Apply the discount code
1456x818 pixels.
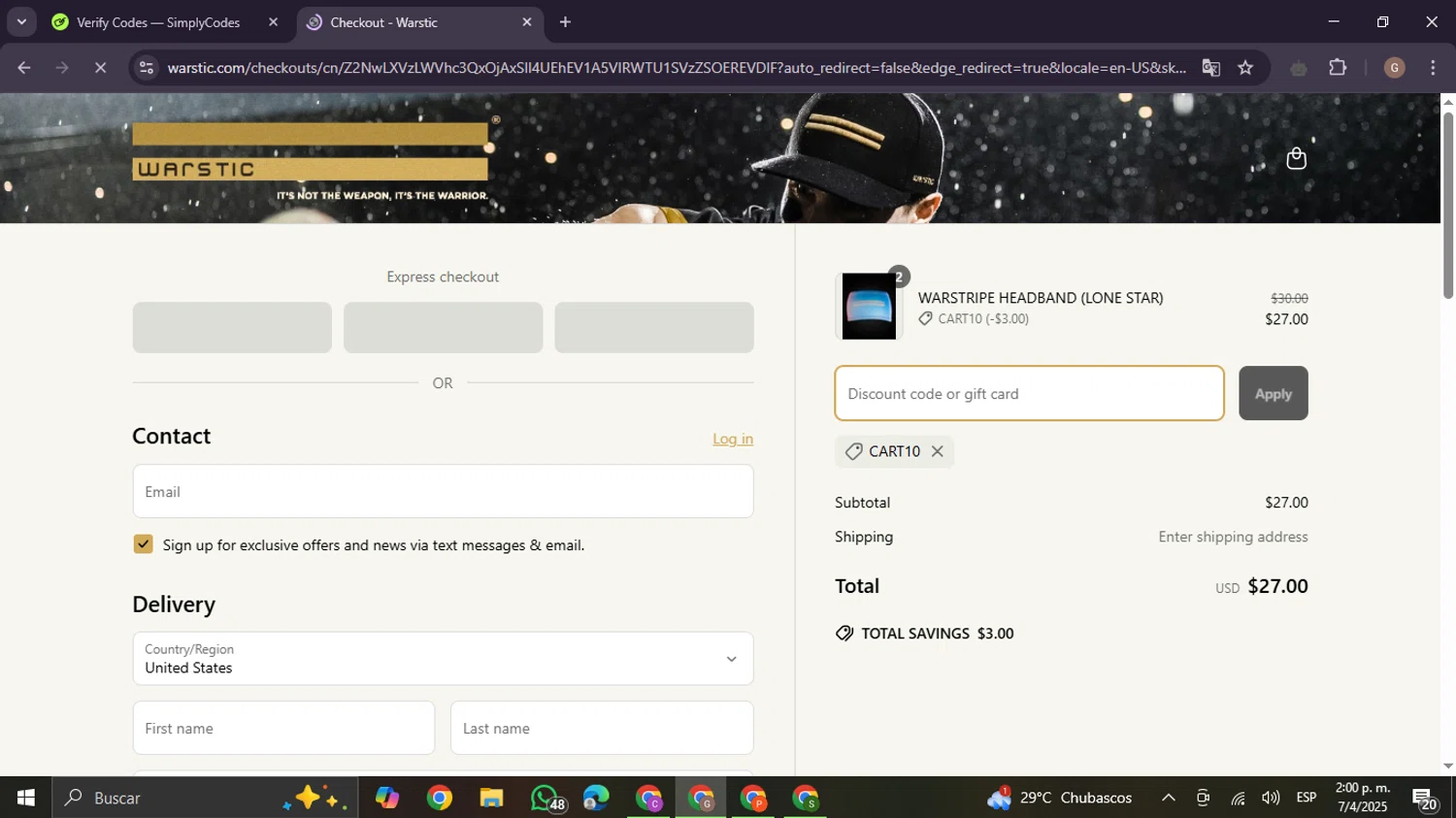(x=1274, y=393)
